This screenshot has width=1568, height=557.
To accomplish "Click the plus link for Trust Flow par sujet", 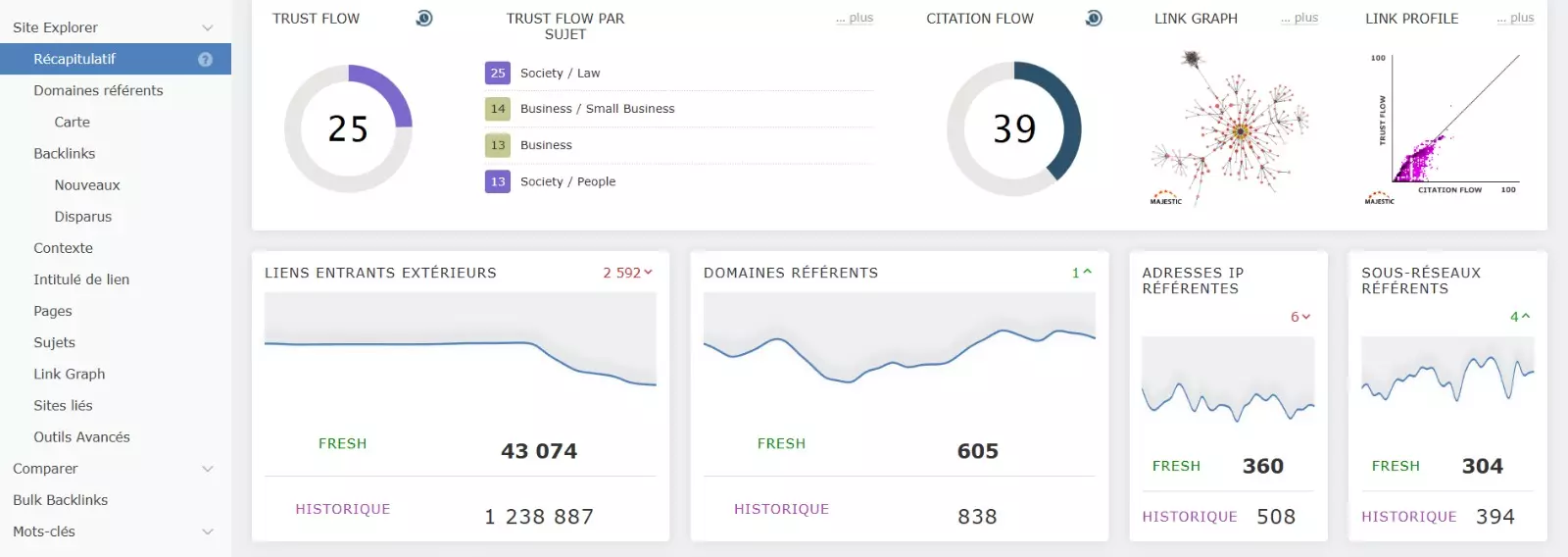I will tap(855, 18).
